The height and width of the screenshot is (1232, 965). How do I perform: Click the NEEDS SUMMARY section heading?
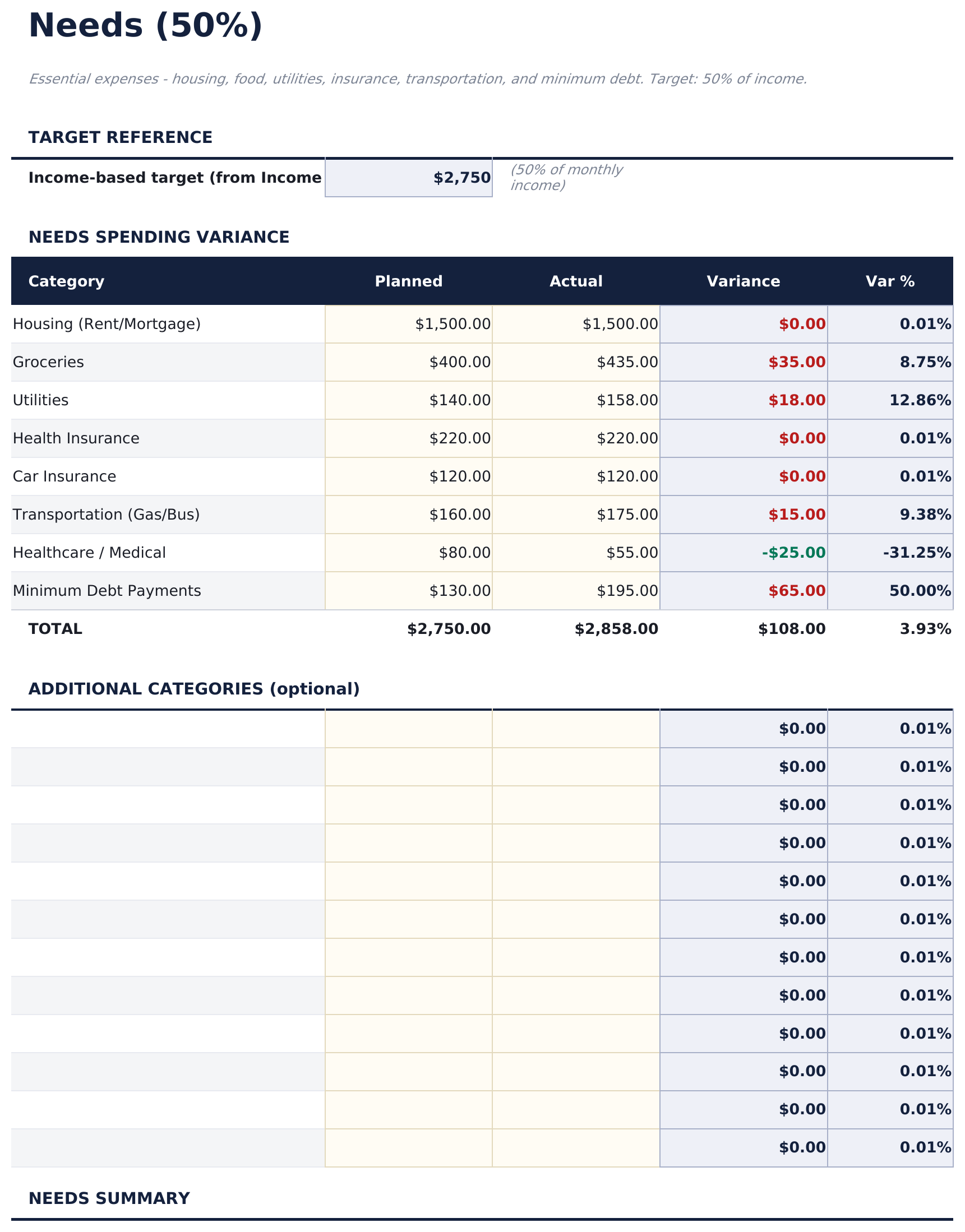(x=108, y=1198)
